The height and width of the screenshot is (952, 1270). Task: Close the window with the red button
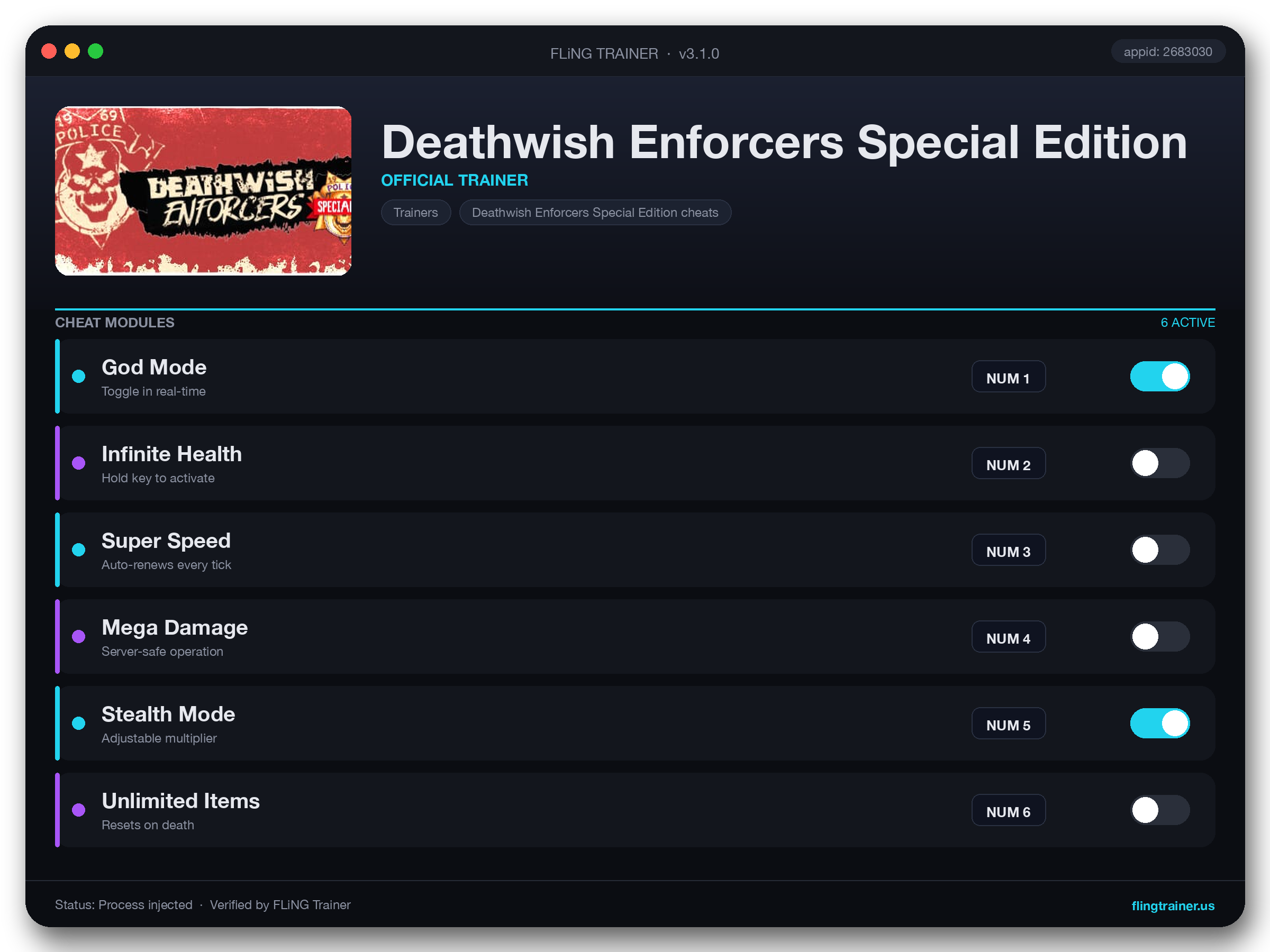click(49, 52)
